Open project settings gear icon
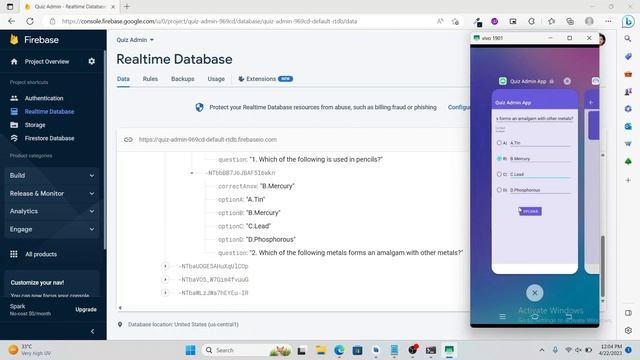Screen dimensions: 640x360 tap(91, 61)
